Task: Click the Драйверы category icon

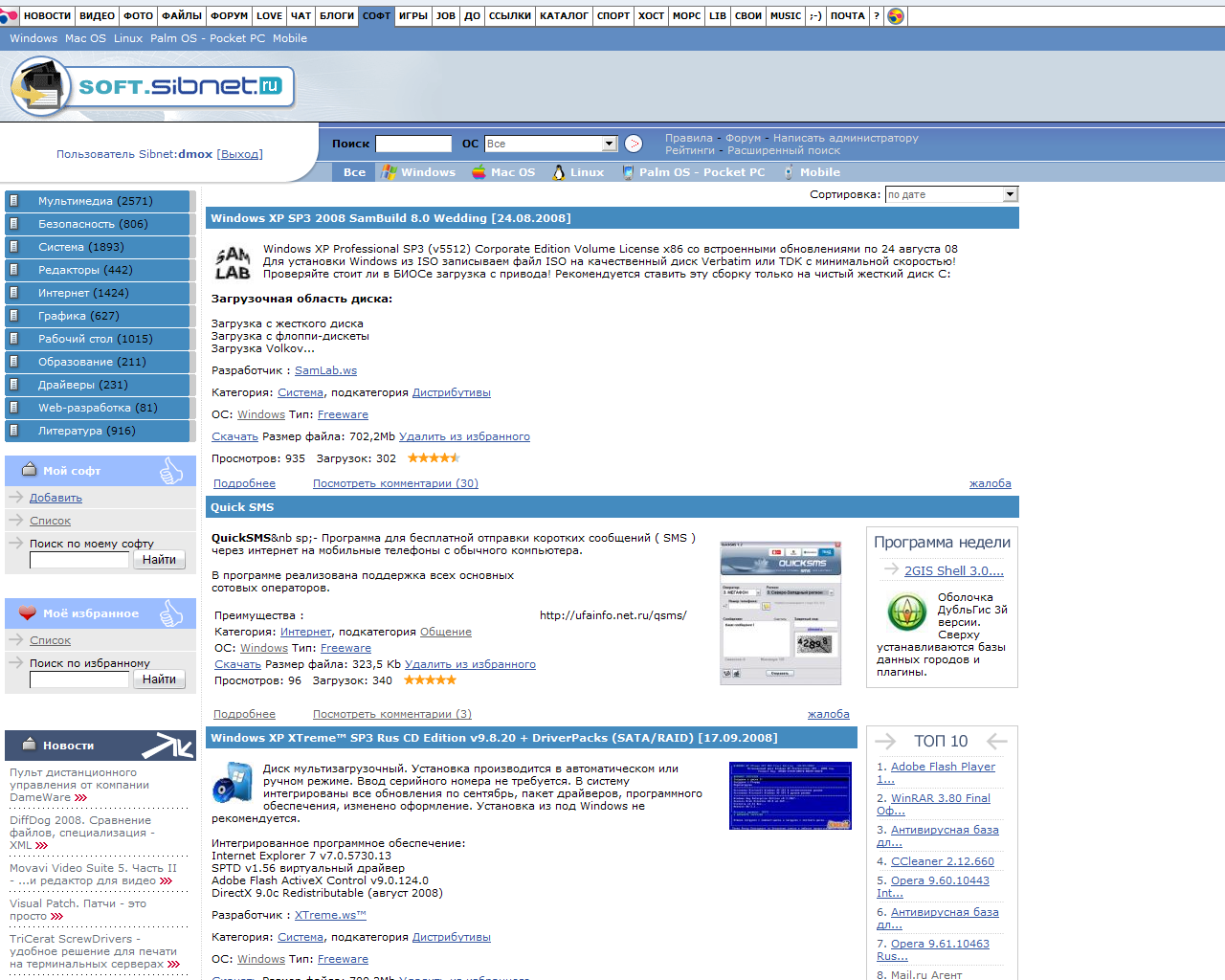Action: pyautogui.click(x=13, y=385)
